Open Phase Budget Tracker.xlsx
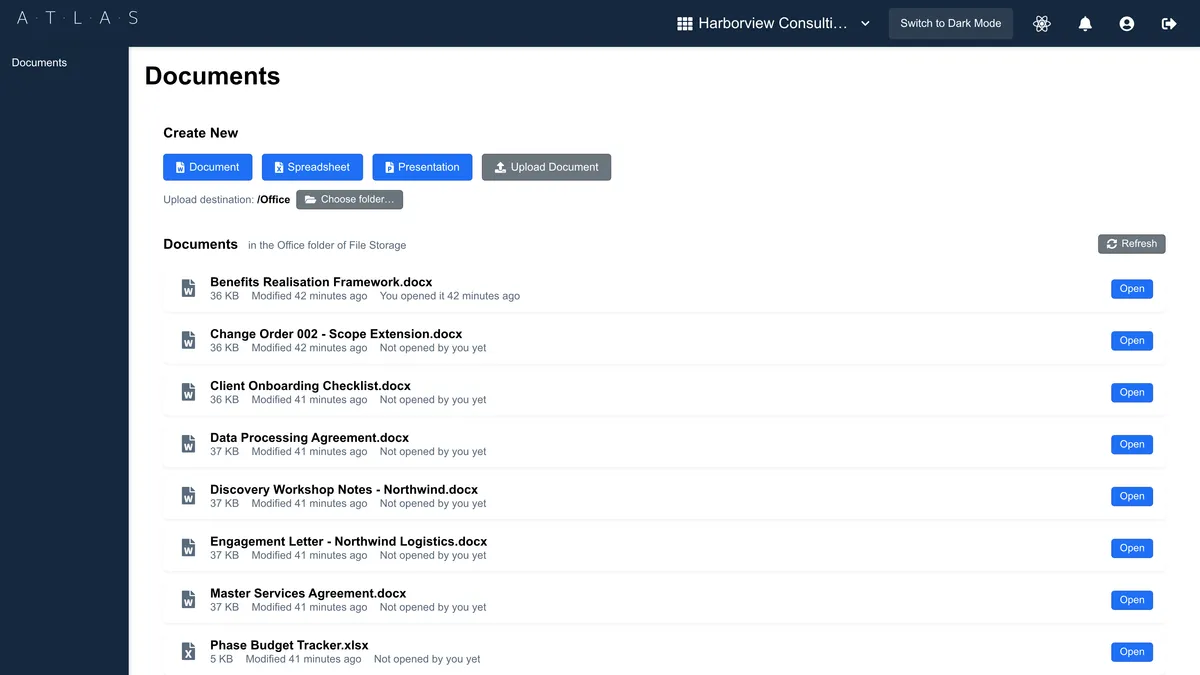 [1132, 652]
